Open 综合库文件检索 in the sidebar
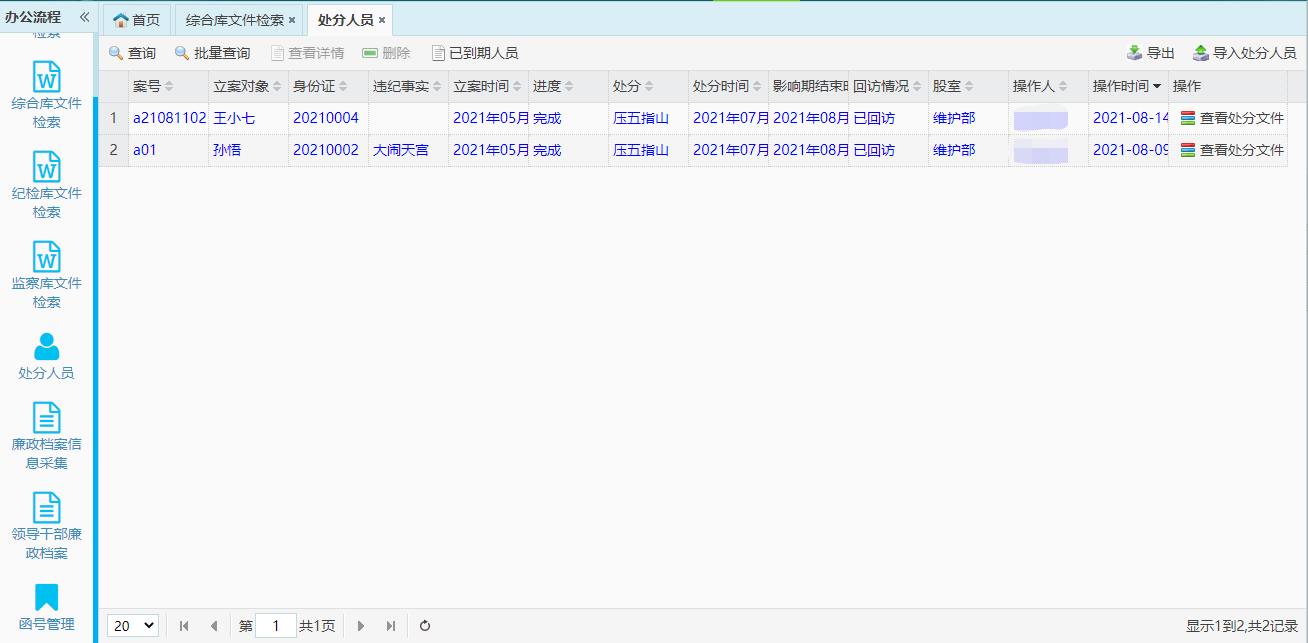Screen dimensions: 1308x643 click(47, 95)
